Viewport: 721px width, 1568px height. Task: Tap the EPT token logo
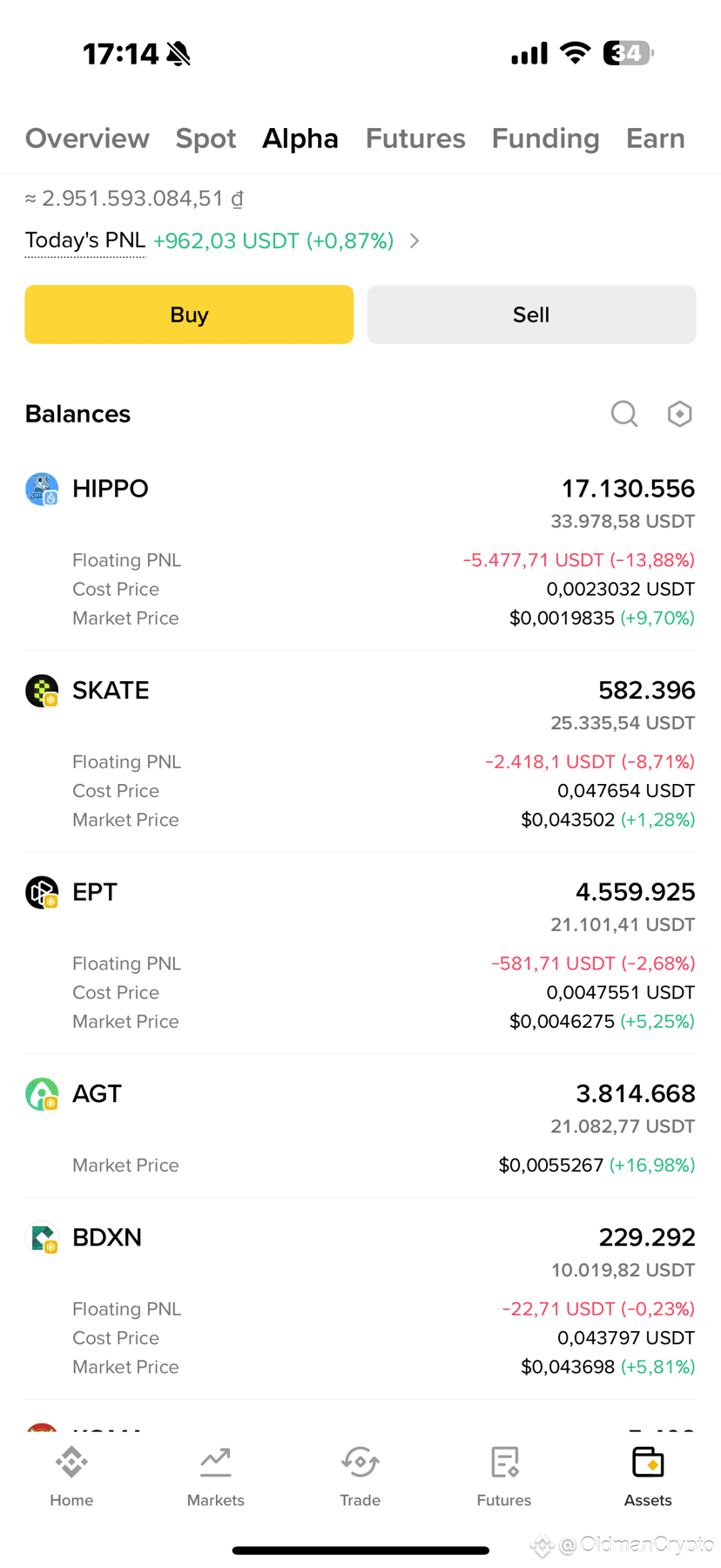[42, 892]
